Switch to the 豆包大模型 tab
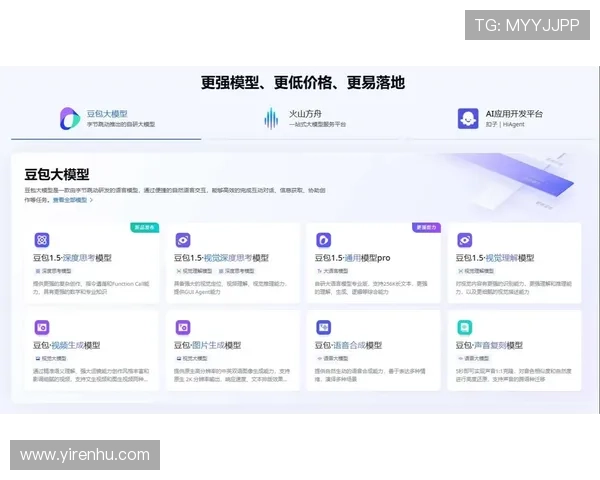This screenshot has width=600, height=480. [x=106, y=119]
